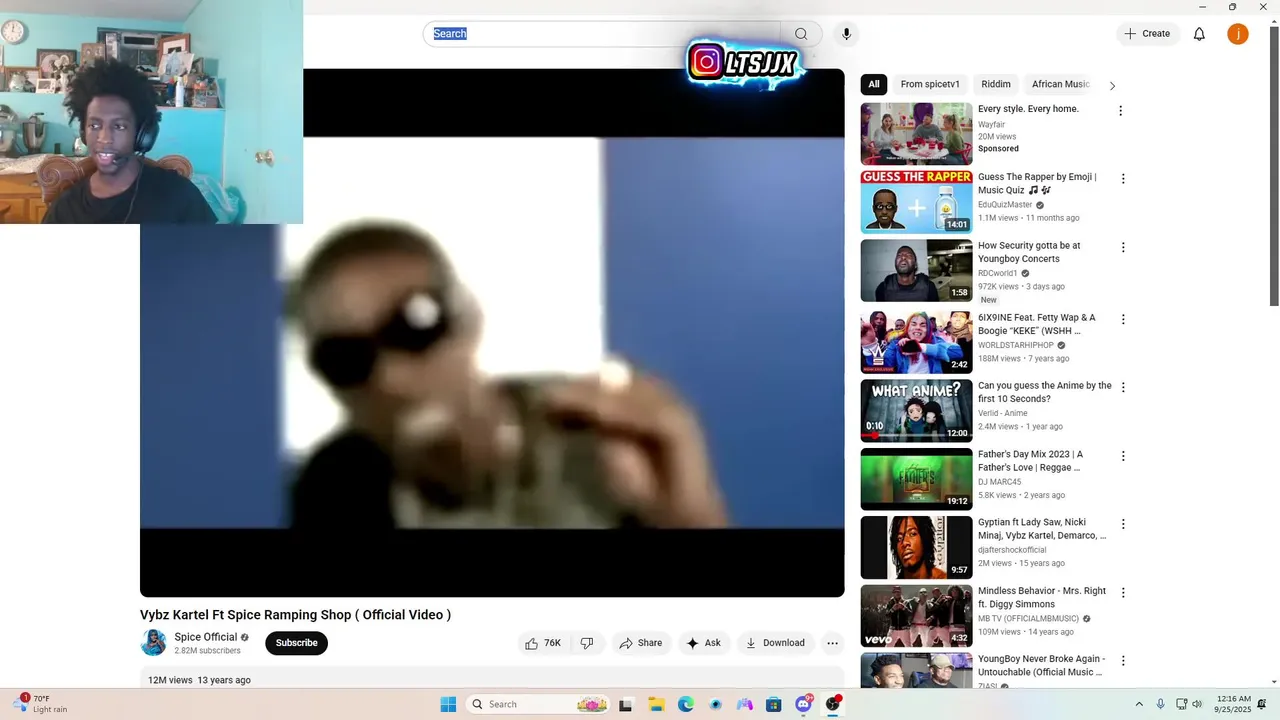Image resolution: width=1280 pixels, height=720 pixels.
Task: Select the Riddim filter chip
Action: tap(996, 84)
